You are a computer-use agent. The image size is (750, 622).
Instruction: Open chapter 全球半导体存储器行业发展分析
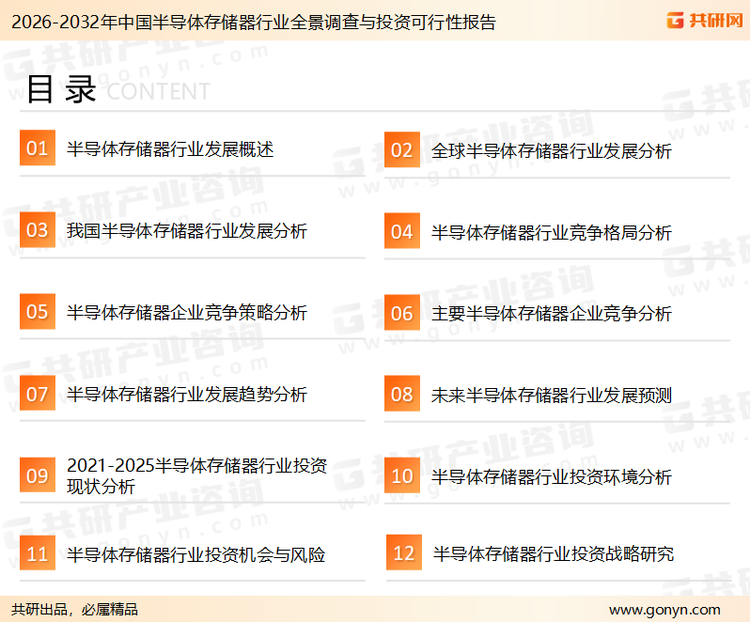[x=551, y=151]
